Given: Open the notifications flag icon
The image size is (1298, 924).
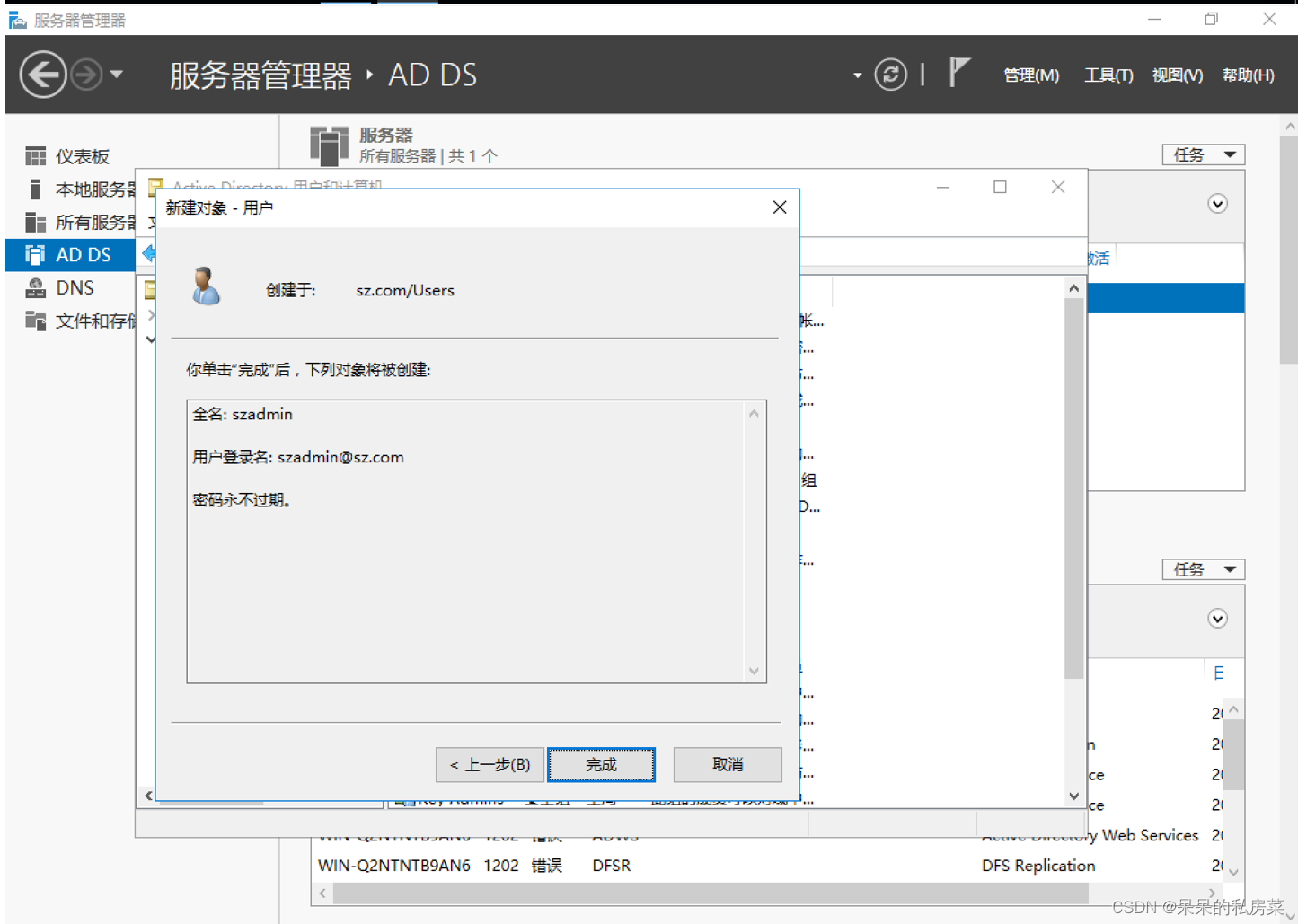Looking at the screenshot, I should point(958,73).
